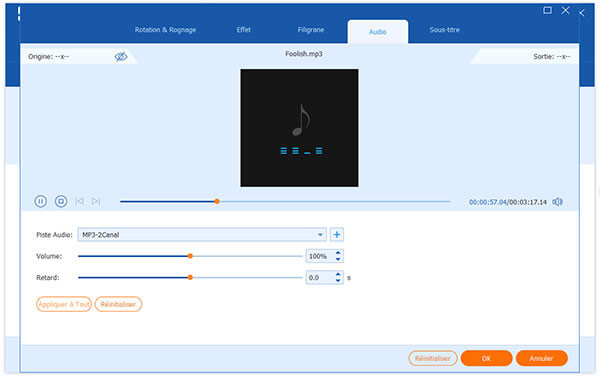Screen dimensions: 600x378
Task: Select the Audio tab
Action: 378,32
